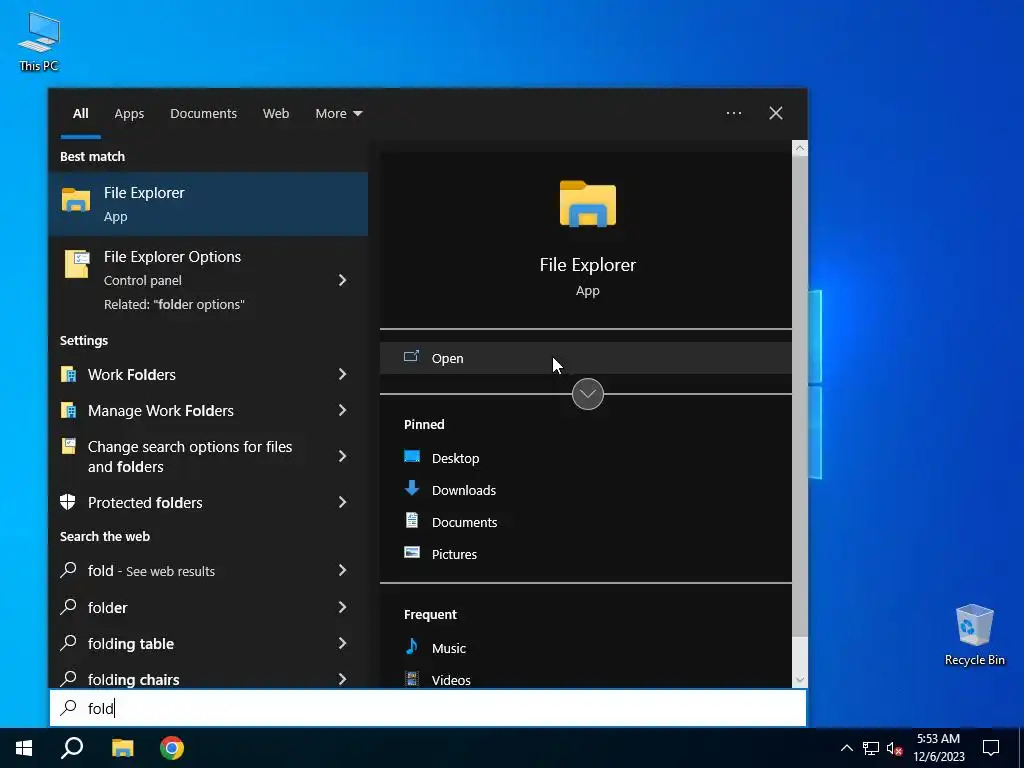Image resolution: width=1024 pixels, height=768 pixels.
Task: Click the muted volume tray icon
Action: pos(894,748)
